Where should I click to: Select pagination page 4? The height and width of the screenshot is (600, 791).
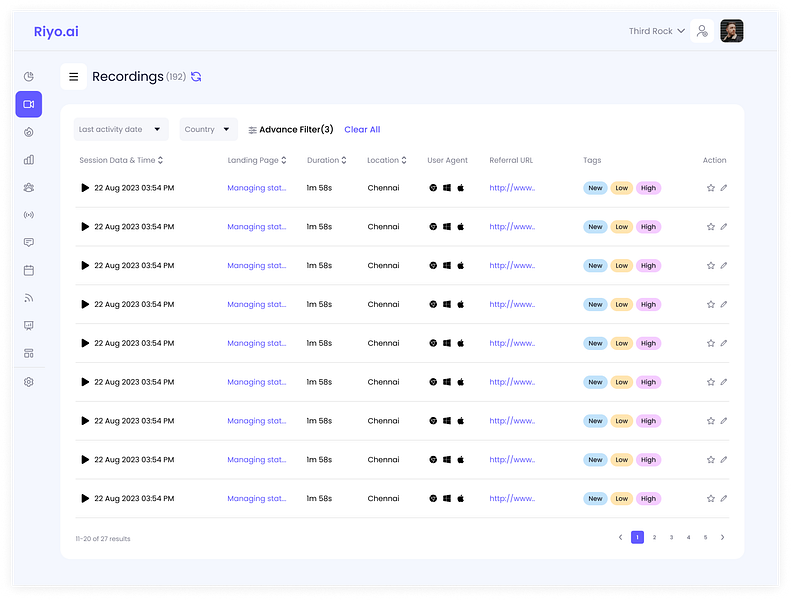(688, 537)
